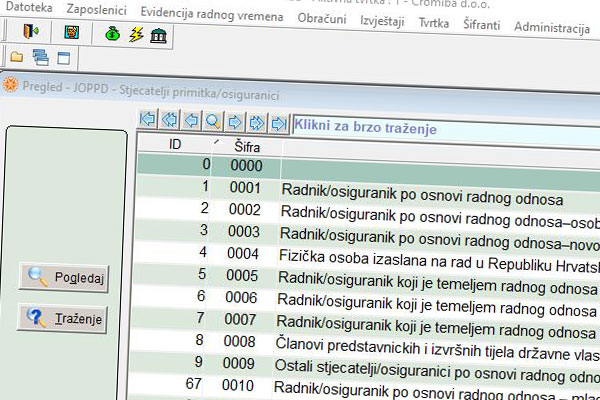Jump forward a page, double-right arrow
This screenshot has width=600, height=400.
256,122
